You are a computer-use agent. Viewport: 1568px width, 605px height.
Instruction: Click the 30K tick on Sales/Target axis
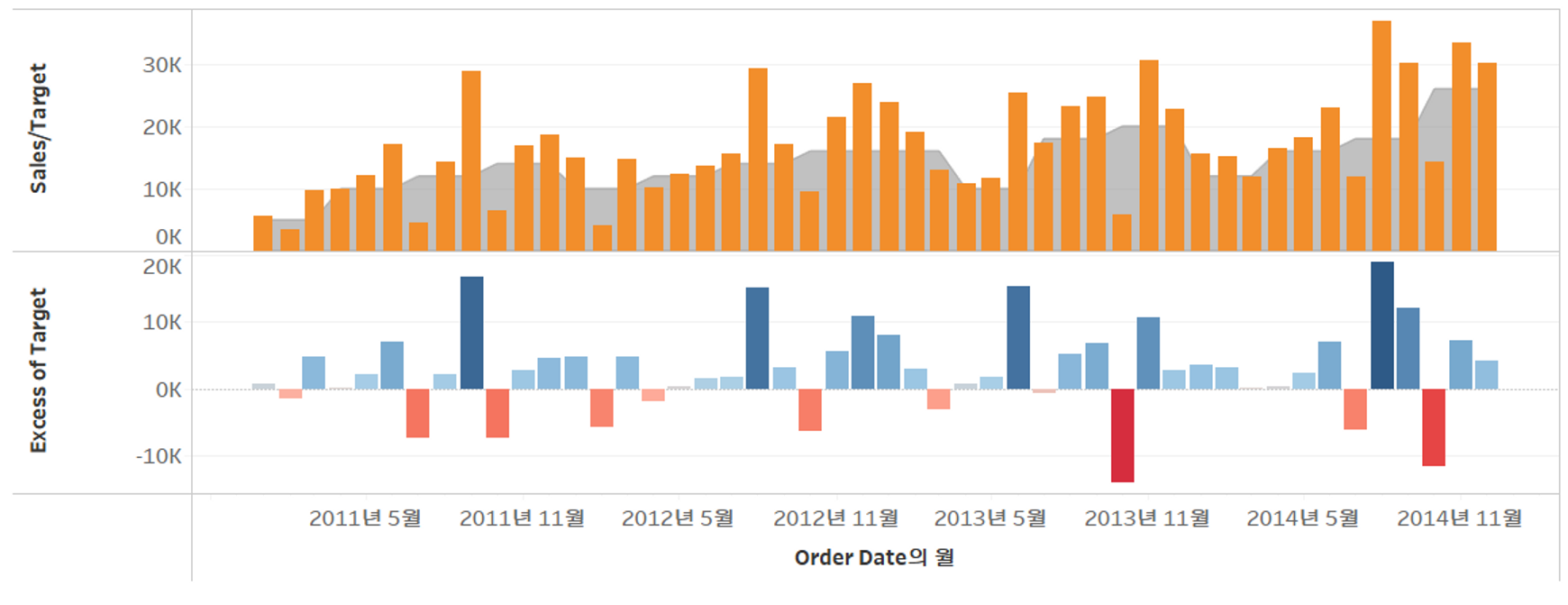point(162,65)
